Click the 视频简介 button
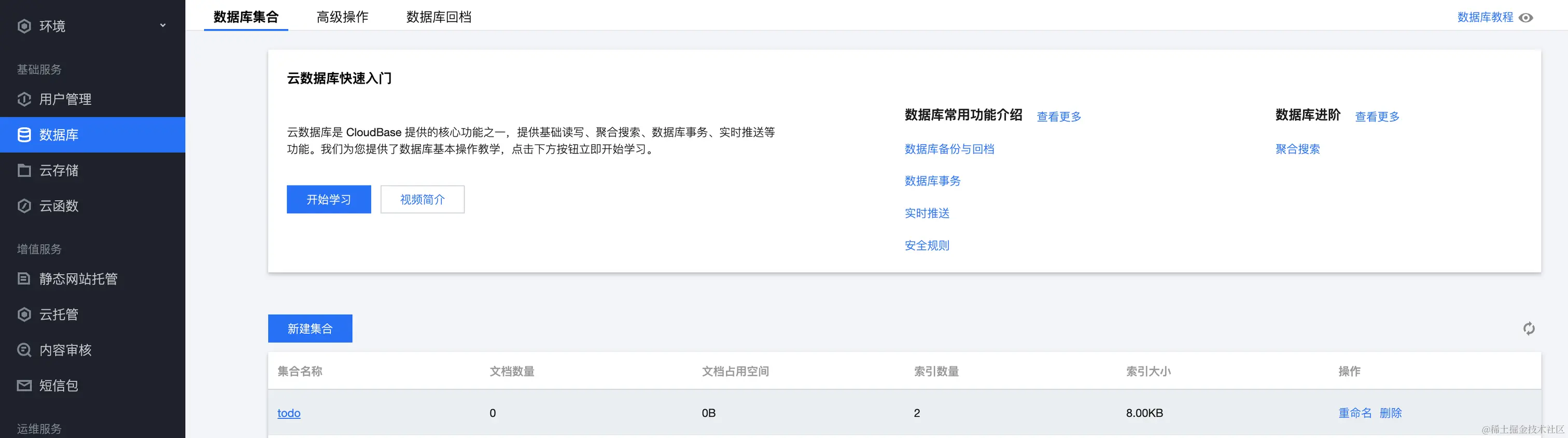This screenshot has width=1568, height=438. (x=423, y=200)
